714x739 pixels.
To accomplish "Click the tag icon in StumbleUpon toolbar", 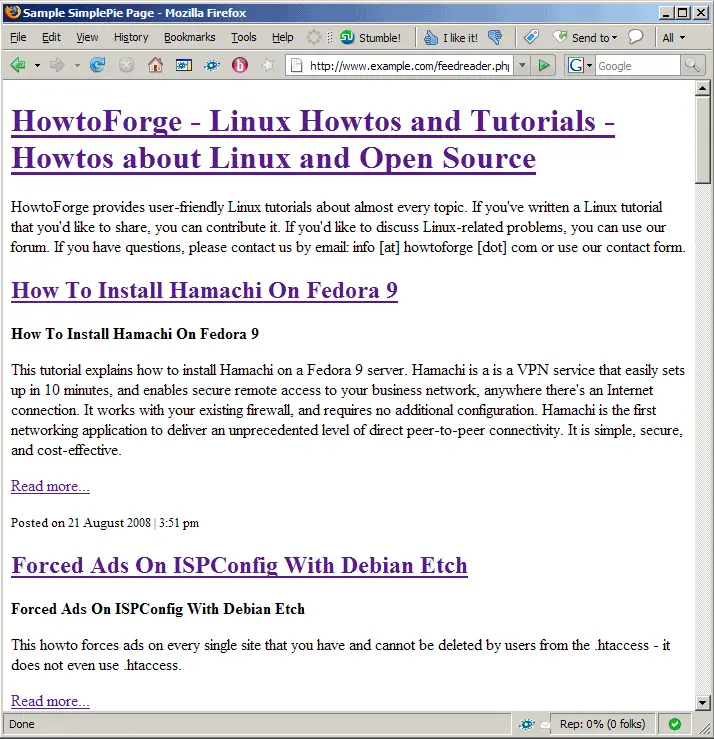I will pyautogui.click(x=531, y=38).
